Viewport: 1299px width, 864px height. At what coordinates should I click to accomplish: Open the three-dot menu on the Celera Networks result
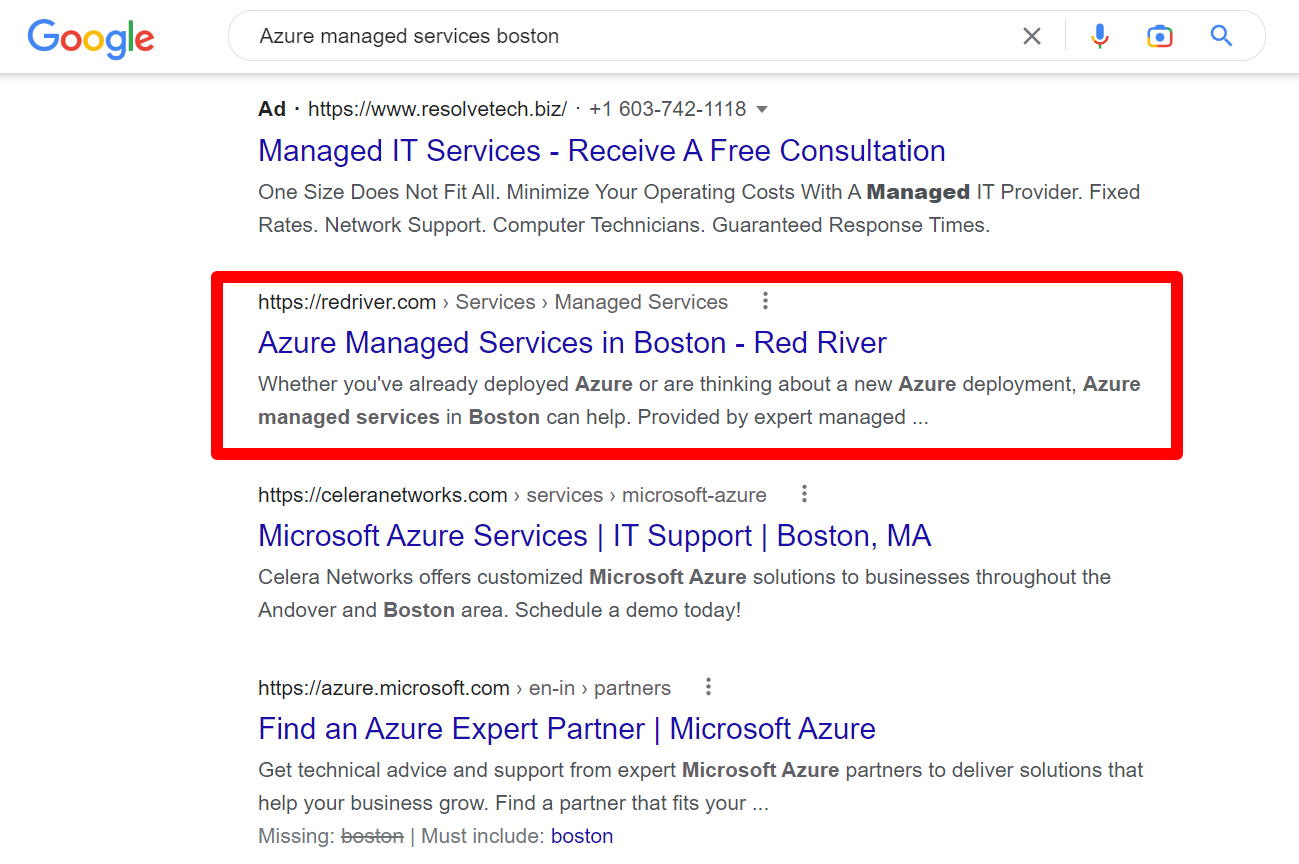(x=804, y=494)
